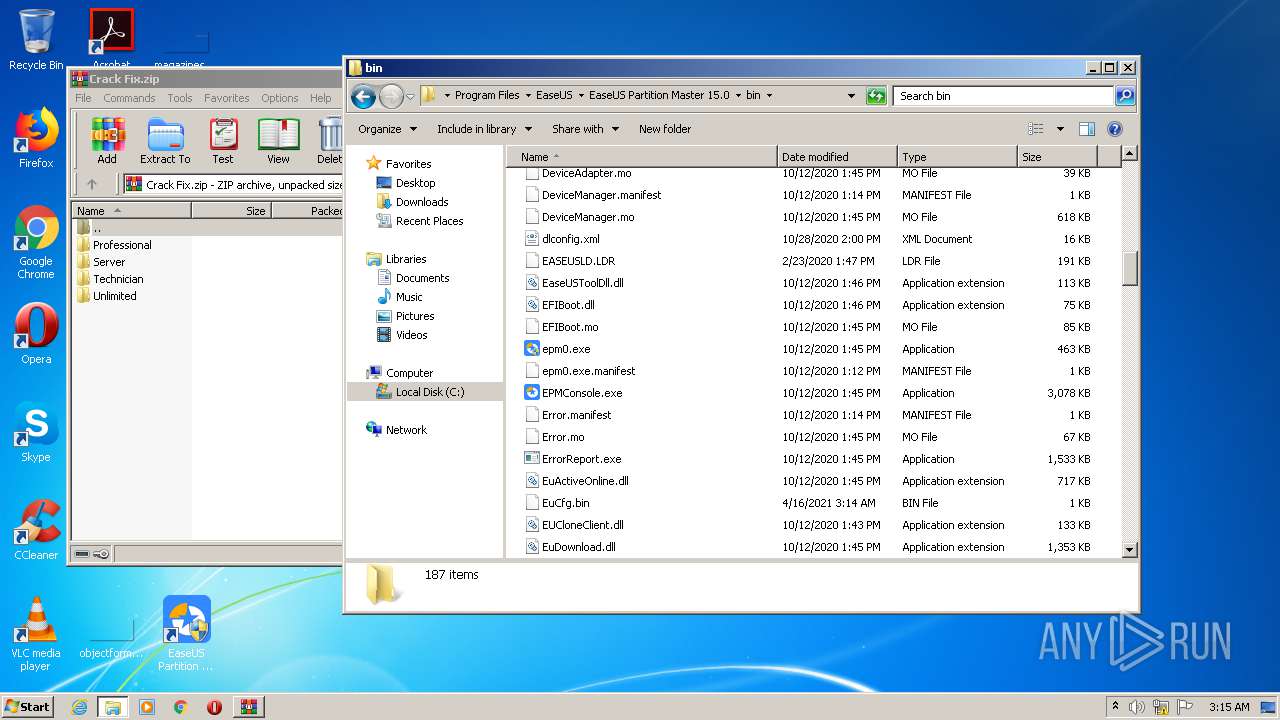Change view with the Explorer views icon

pos(1036,129)
